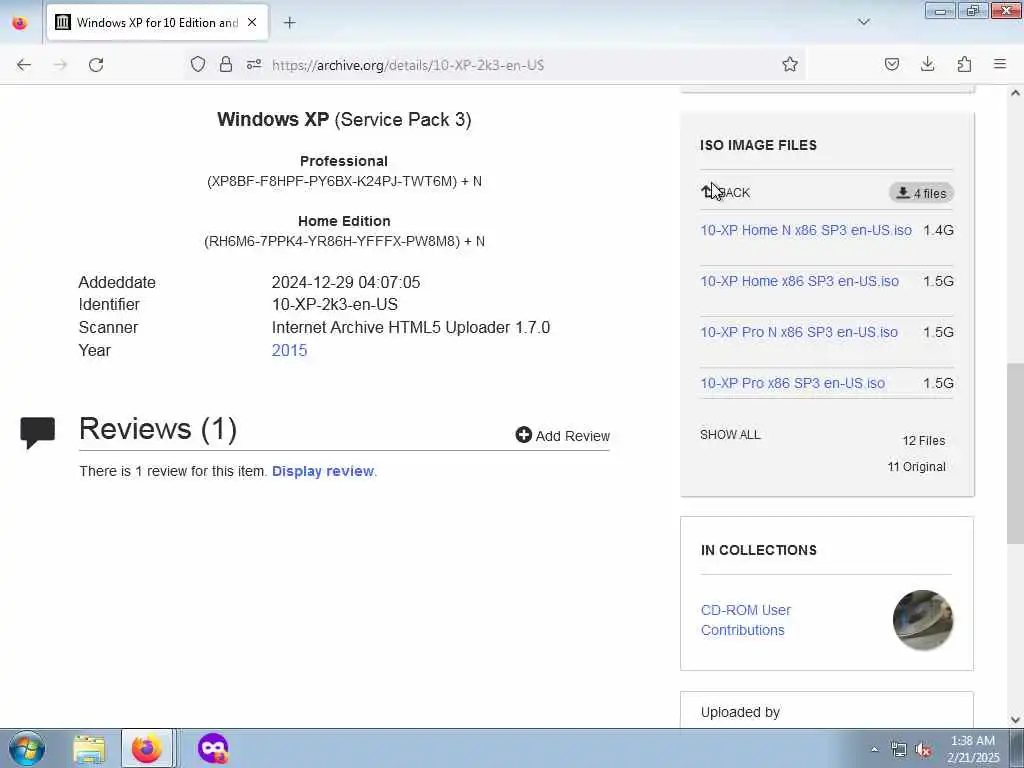Click the Home Edition product key text
Image resolution: width=1024 pixels, height=768 pixels.
pyautogui.click(x=344, y=241)
